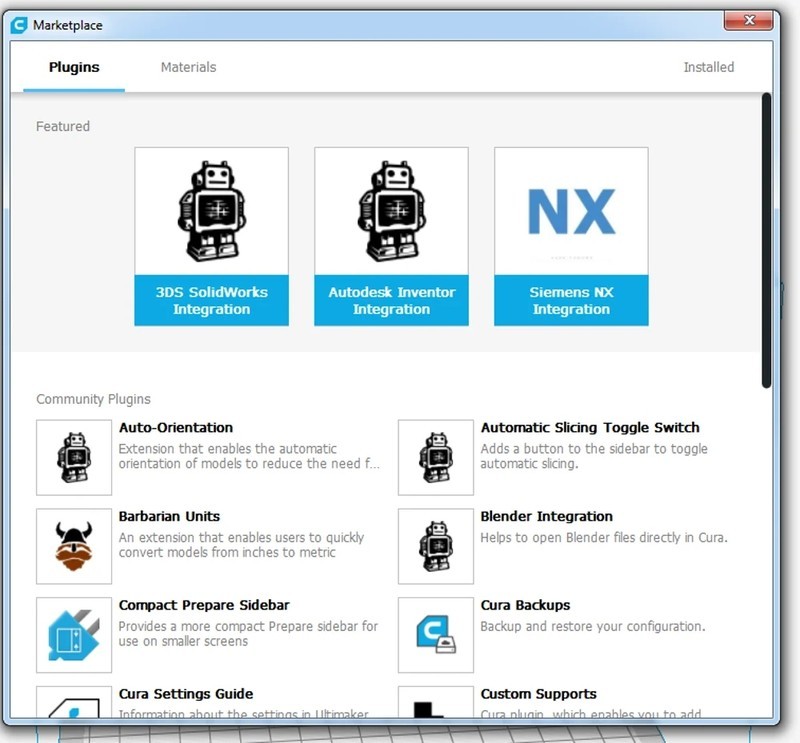Show the Installed packages list
This screenshot has width=800, height=743.
pos(708,67)
